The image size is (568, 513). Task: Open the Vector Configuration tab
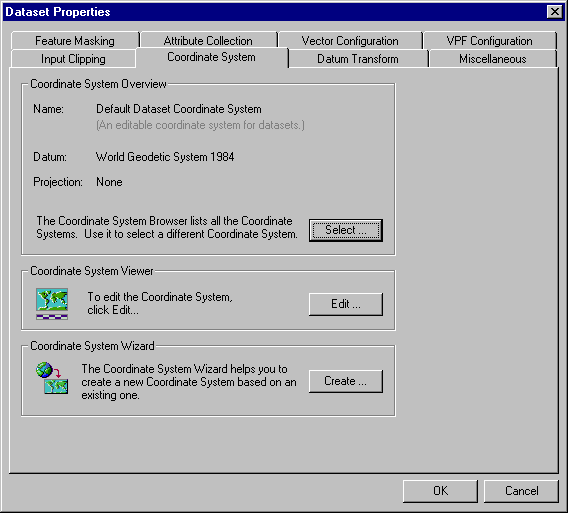350,41
